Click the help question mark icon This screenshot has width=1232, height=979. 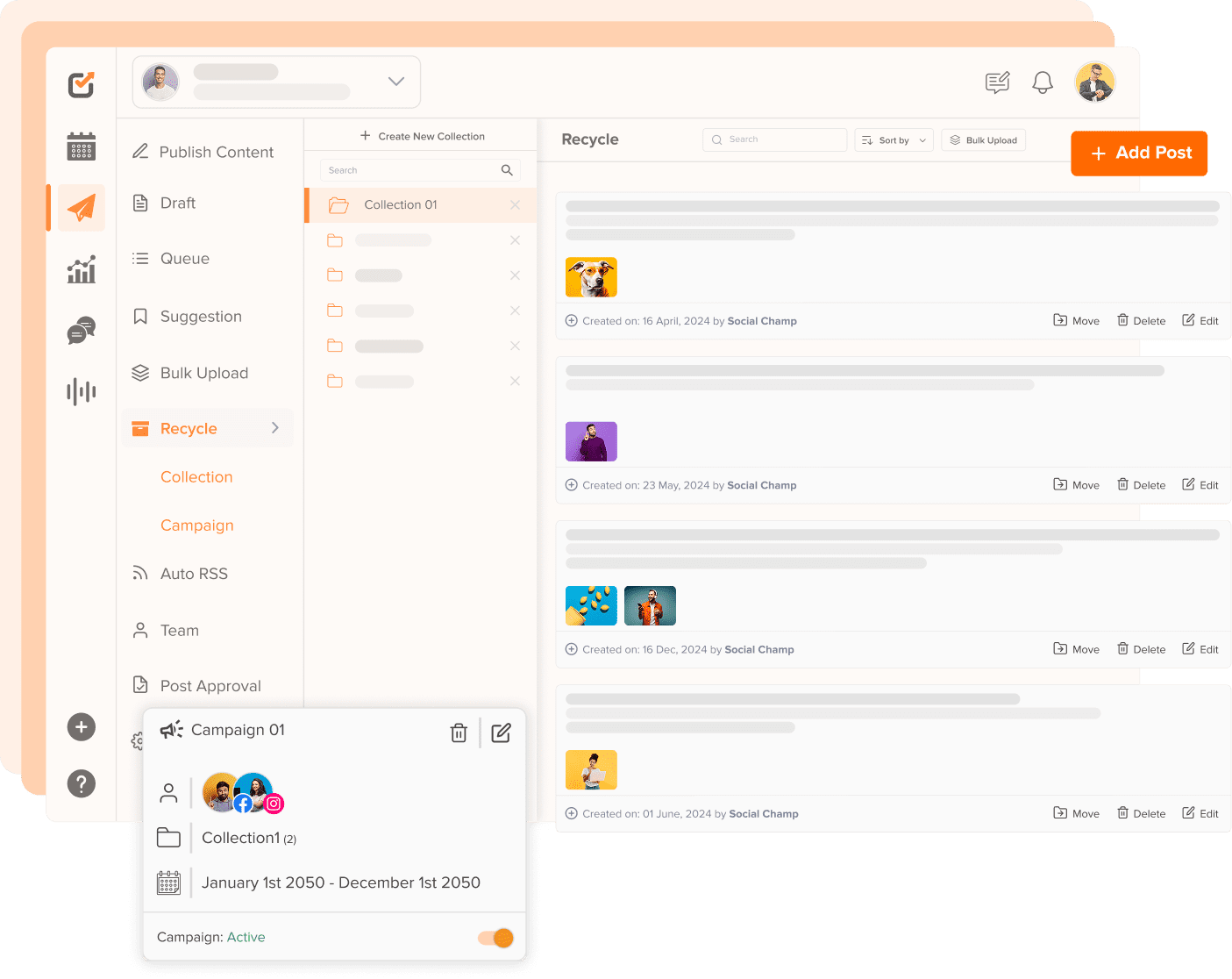click(81, 783)
